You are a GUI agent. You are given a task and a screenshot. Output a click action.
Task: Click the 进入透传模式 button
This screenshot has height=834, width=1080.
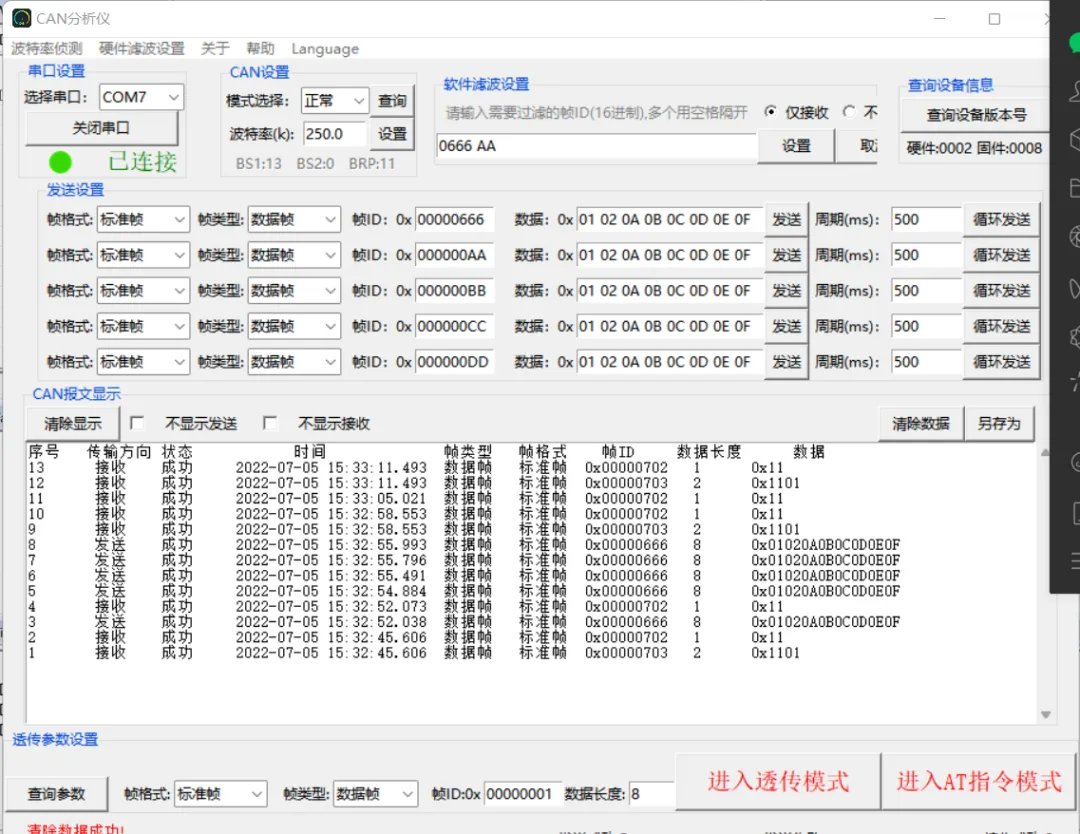point(778,781)
